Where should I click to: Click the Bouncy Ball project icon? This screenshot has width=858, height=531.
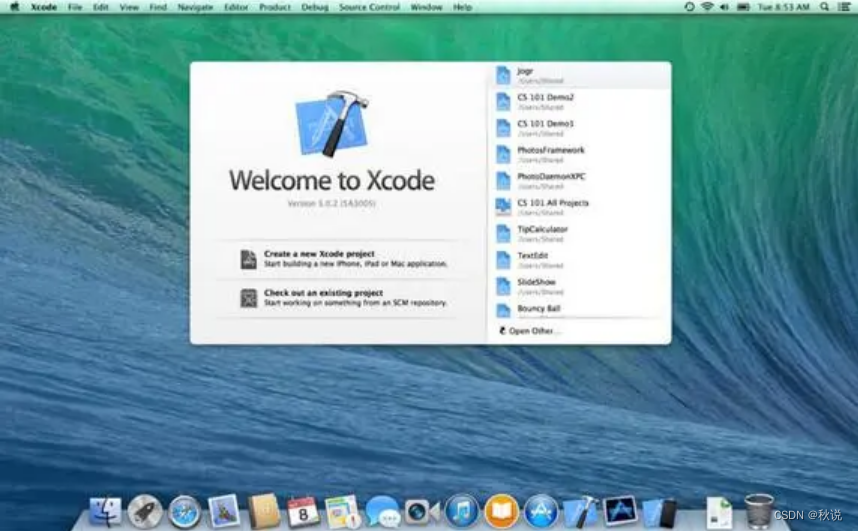(x=503, y=310)
